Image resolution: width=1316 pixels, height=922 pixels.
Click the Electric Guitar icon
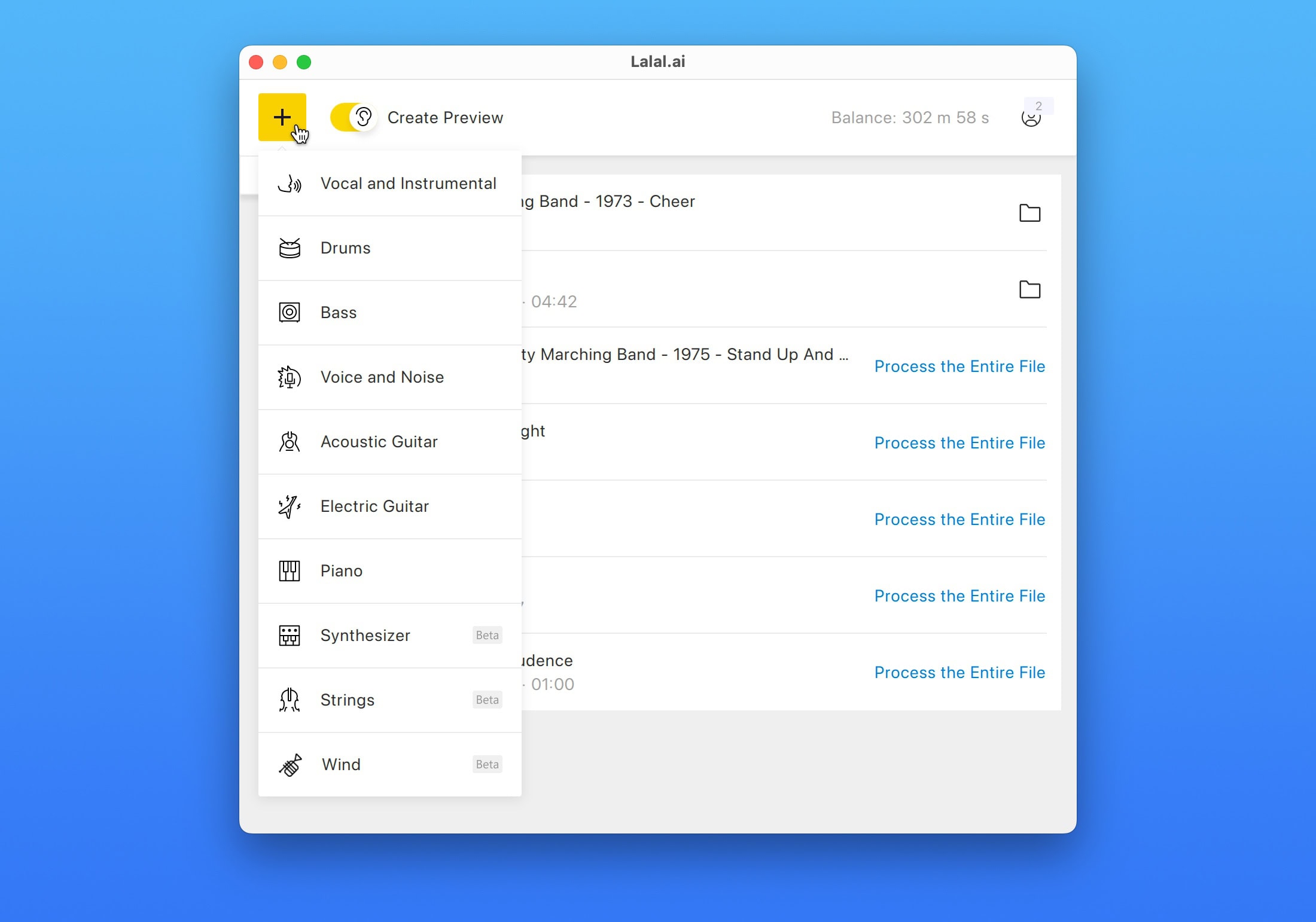(290, 506)
